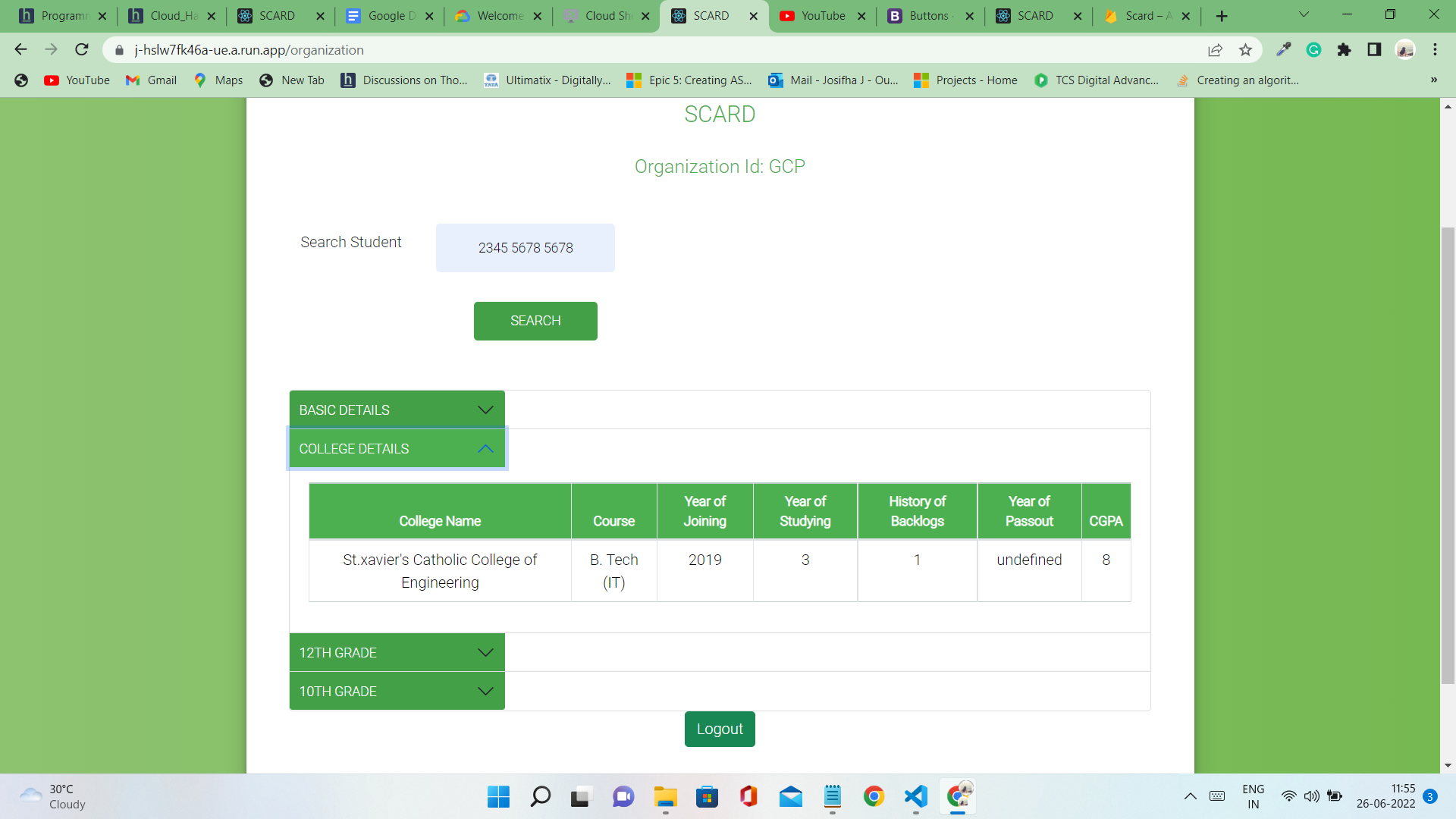Switch to the YouTube browser tab
Image resolution: width=1456 pixels, height=819 pixels.
click(x=822, y=16)
